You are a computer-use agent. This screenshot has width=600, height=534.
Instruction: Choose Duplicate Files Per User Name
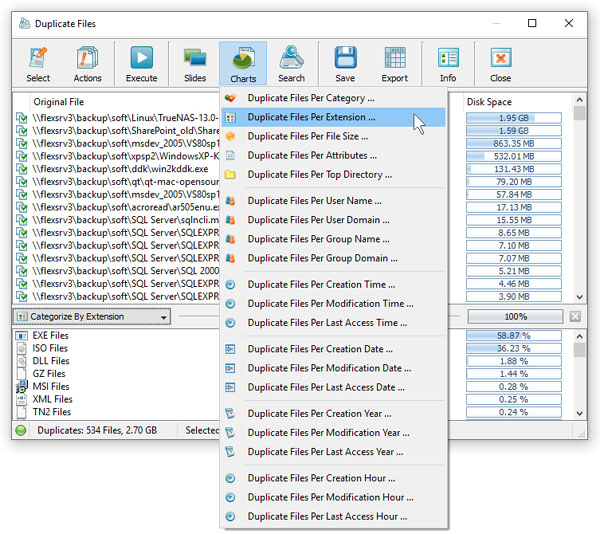333,201
